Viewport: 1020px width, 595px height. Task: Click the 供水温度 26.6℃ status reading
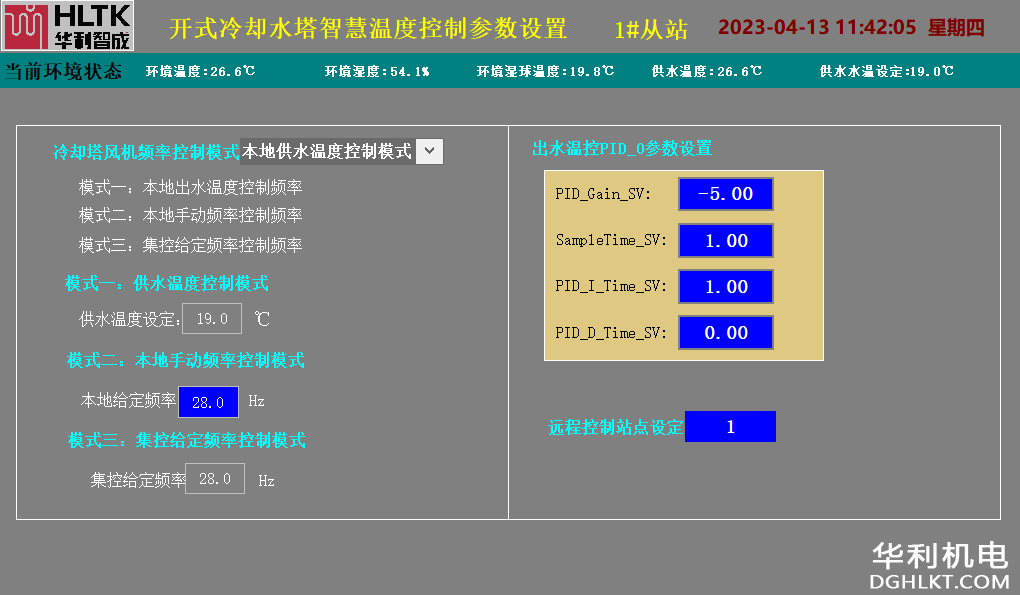click(x=706, y=71)
